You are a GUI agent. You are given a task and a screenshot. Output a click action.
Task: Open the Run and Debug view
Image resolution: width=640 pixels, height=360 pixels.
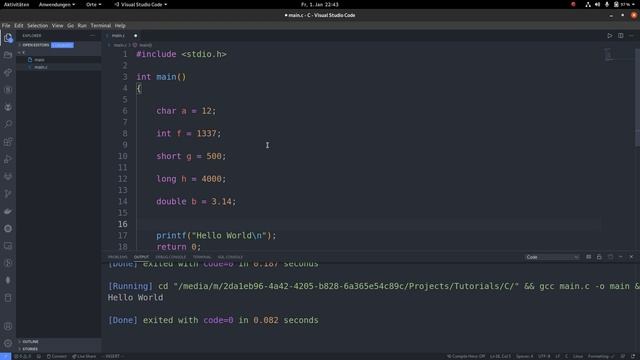click(8, 159)
